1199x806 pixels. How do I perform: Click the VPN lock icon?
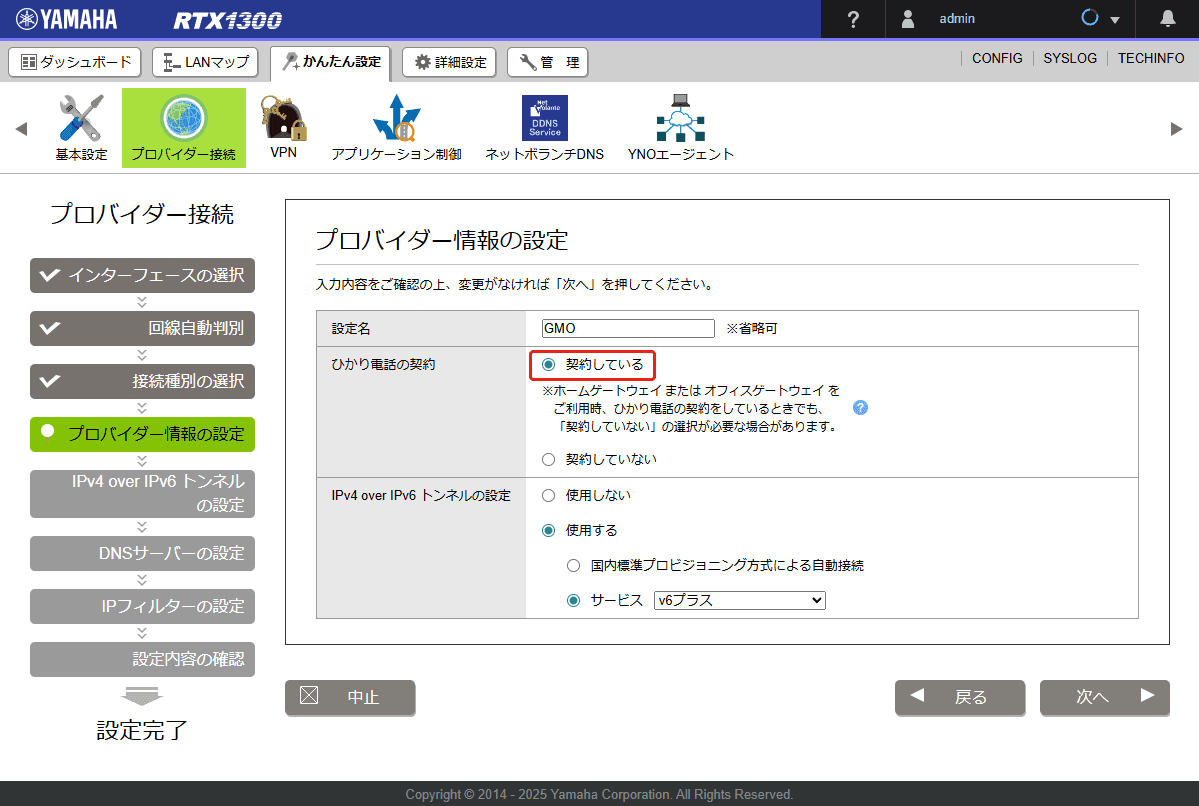(283, 120)
